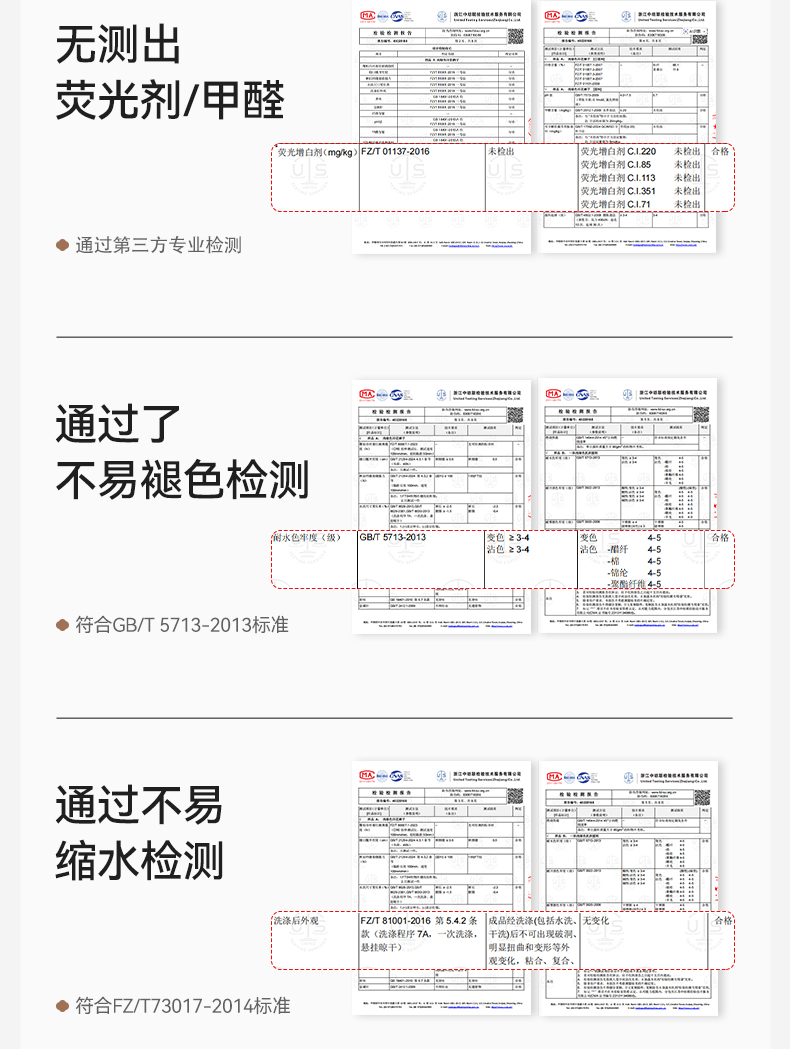The width and height of the screenshot is (790, 1049).
Task: Click the result row -聚酯纤维 4-5
Action: tap(635, 584)
